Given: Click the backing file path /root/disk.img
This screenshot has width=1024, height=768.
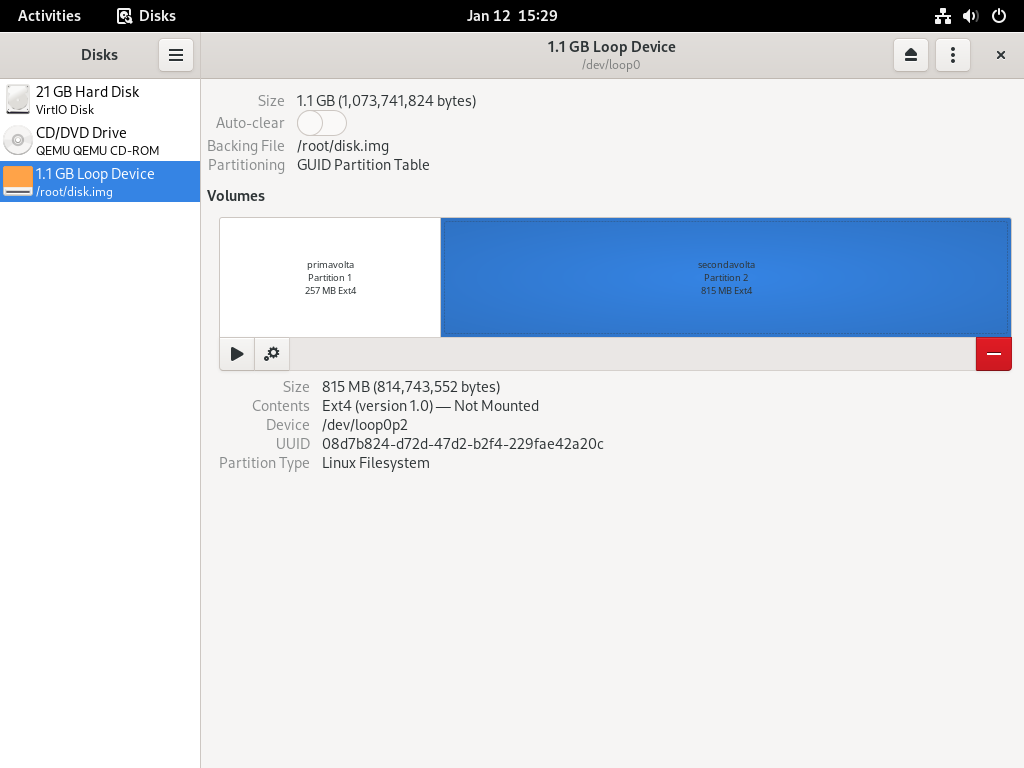Looking at the screenshot, I should 343,146.
